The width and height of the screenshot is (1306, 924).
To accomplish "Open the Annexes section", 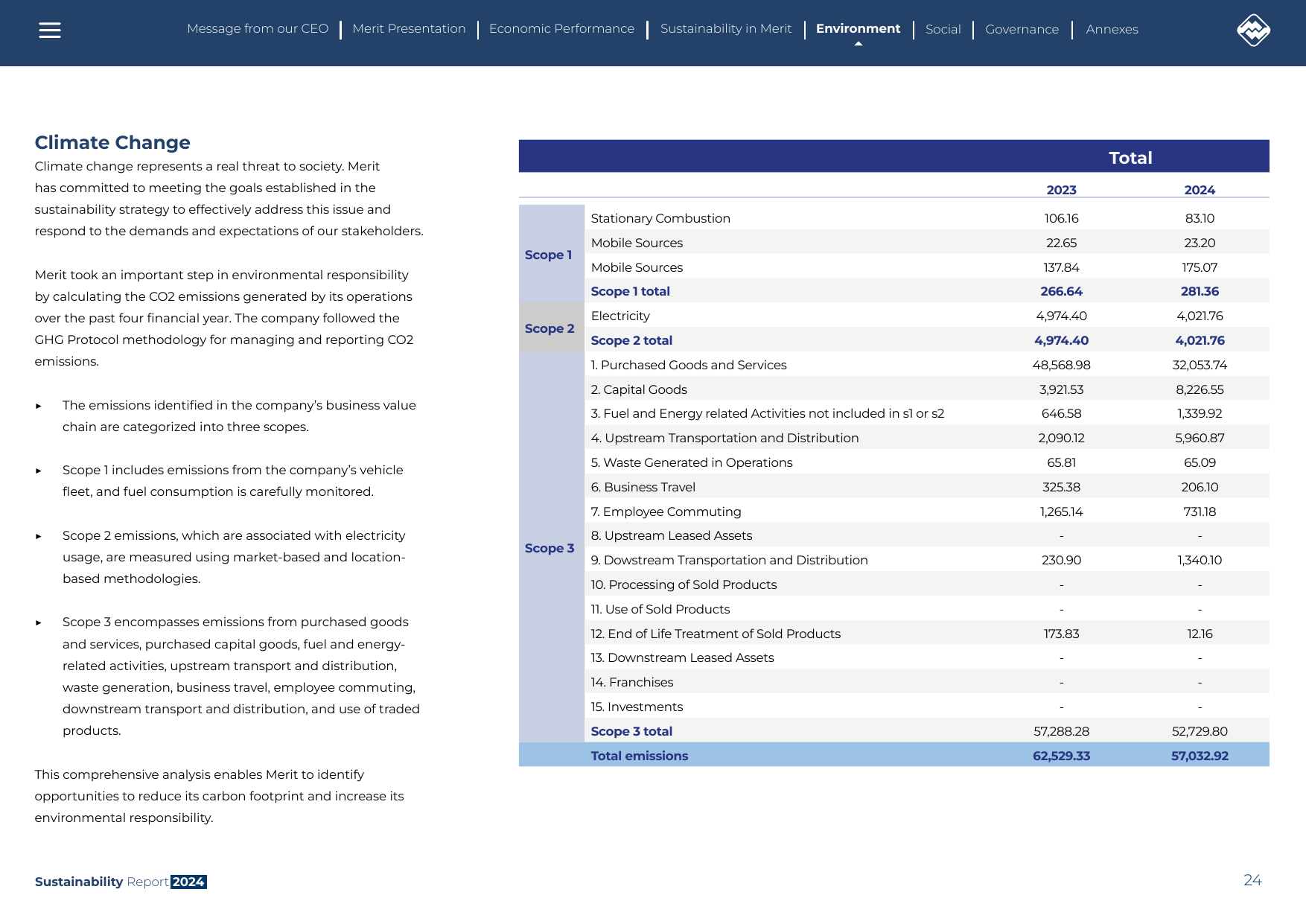I will (x=1112, y=30).
